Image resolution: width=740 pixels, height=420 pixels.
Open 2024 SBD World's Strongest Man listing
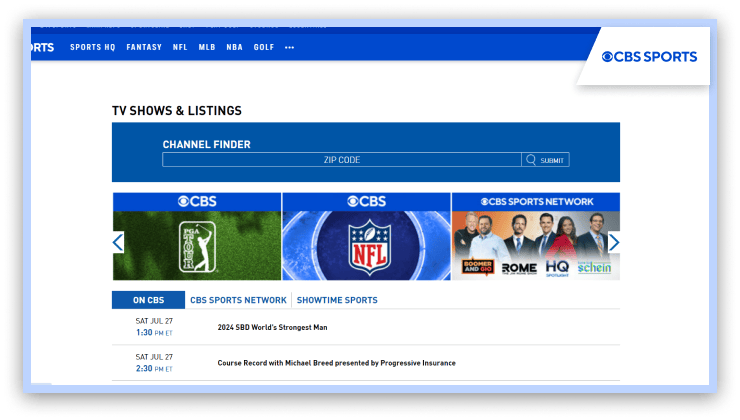[272, 328]
